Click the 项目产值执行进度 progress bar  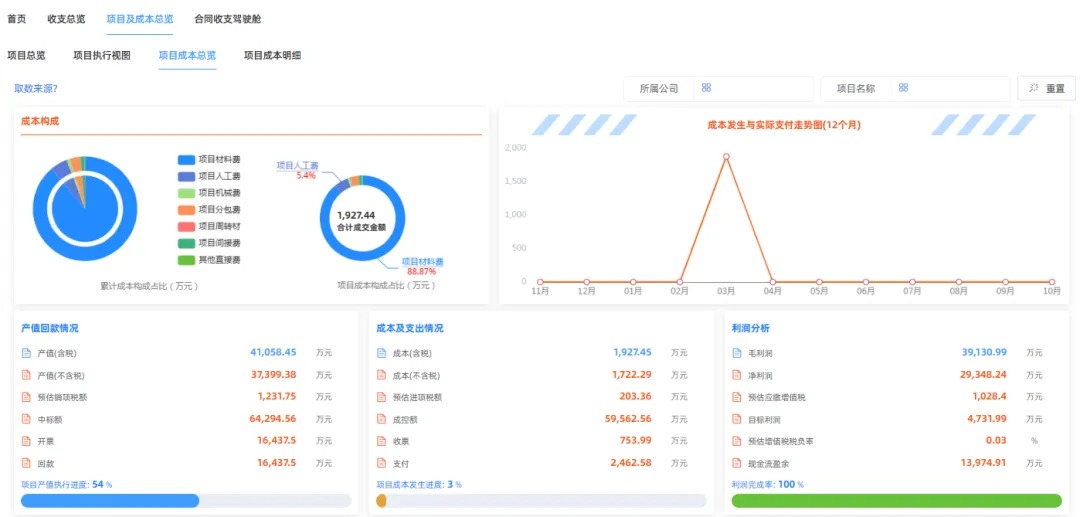click(186, 500)
